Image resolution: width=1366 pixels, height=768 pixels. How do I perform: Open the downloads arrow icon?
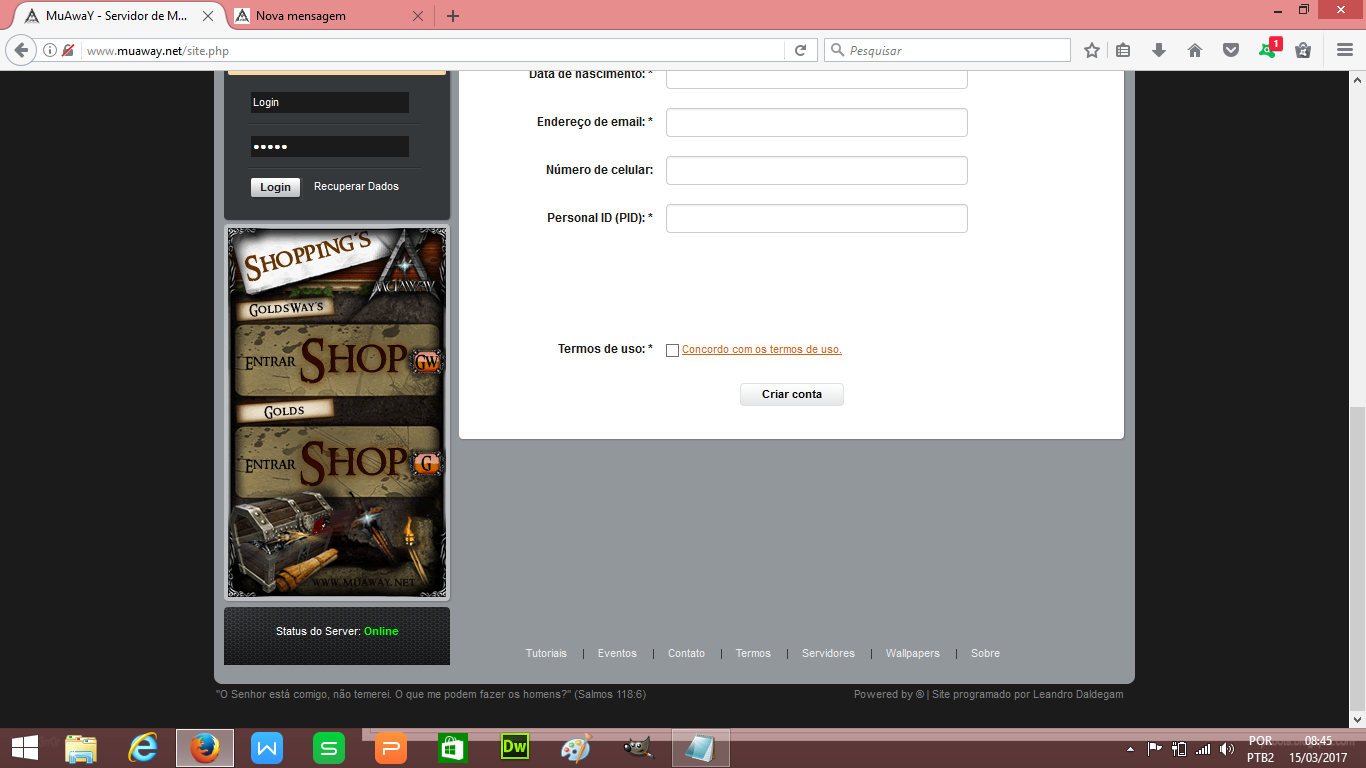pos(1159,50)
